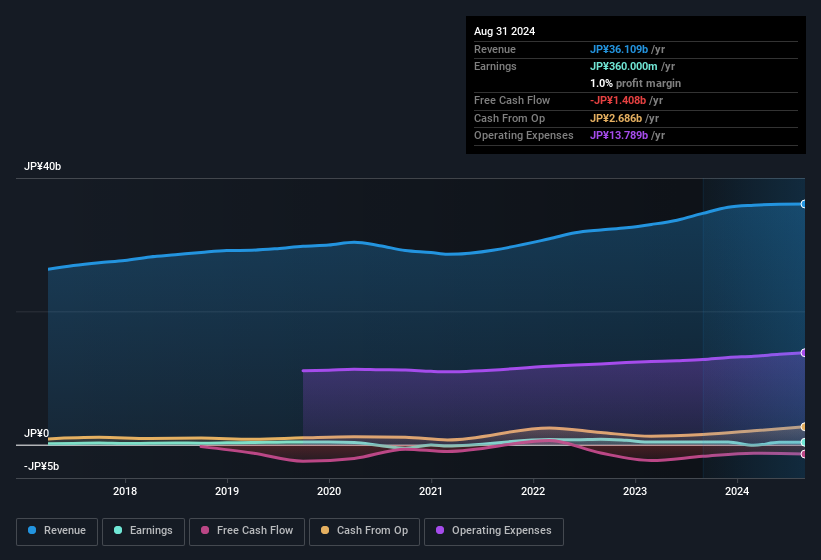Screen dimensions: 821x560
Task: Click the Operating Expenses line end marker
Action: coord(804,353)
